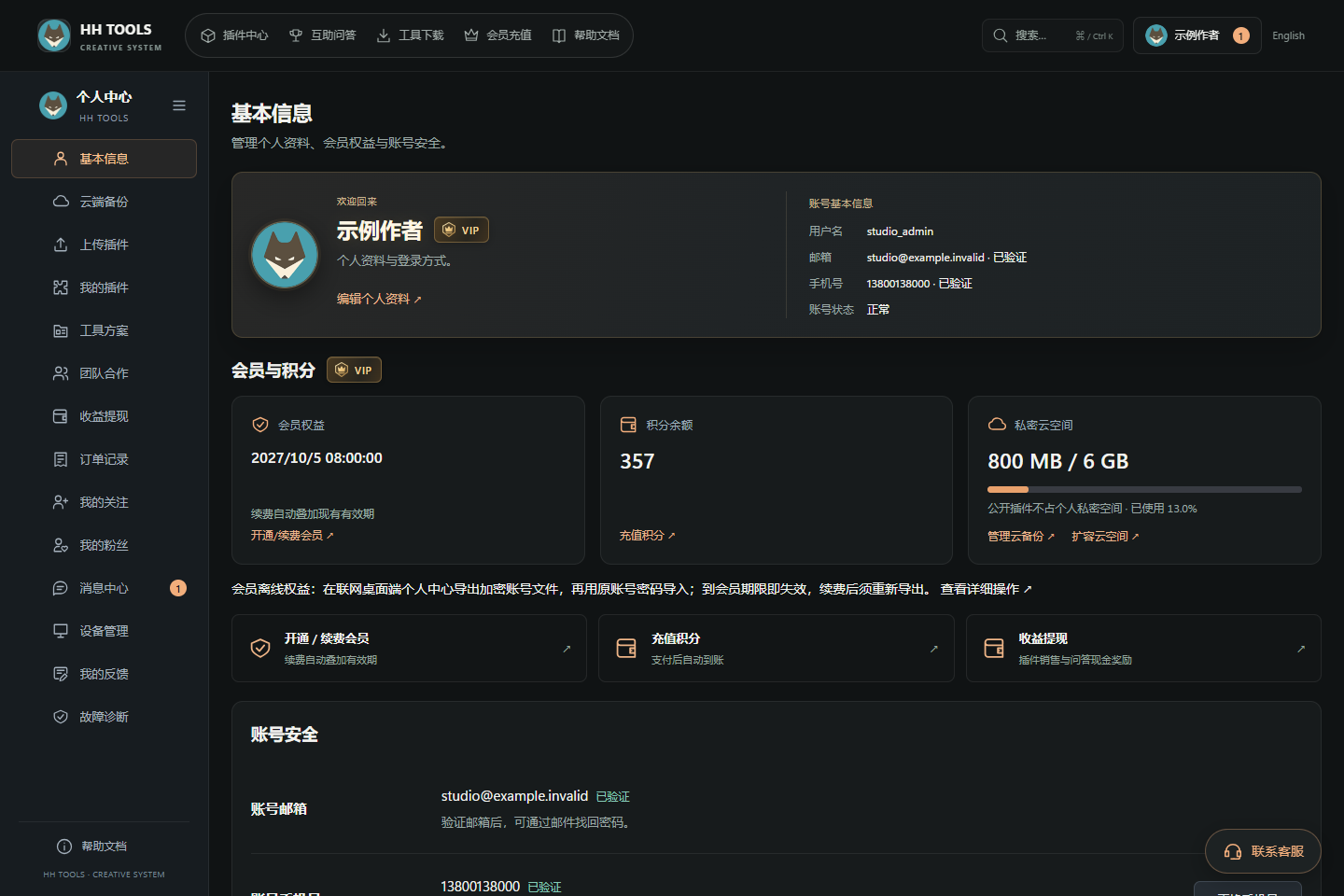1344x896 pixels.
Task: Open 互助问答 in the top navigation
Action: [x=322, y=35]
